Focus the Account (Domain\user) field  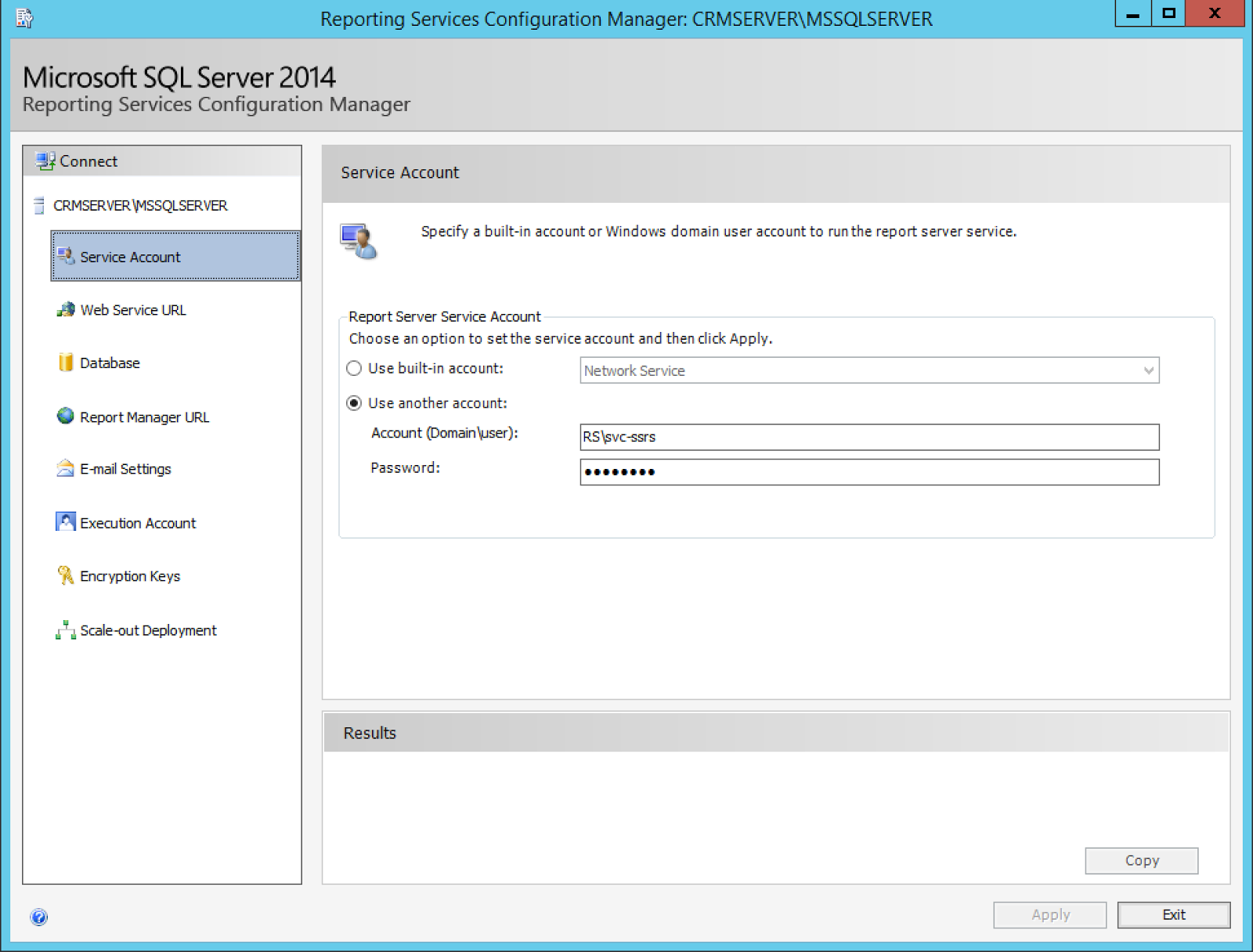click(869, 437)
